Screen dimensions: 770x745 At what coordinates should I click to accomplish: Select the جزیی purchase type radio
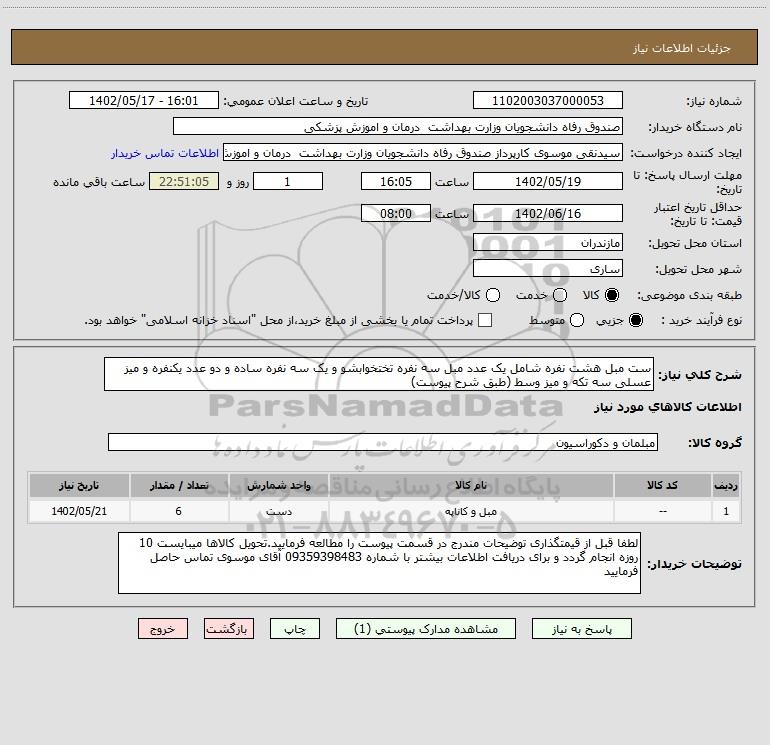(635, 320)
